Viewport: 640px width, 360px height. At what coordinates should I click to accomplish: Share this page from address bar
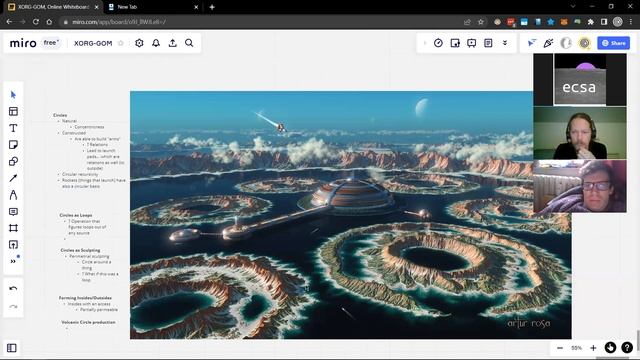[467, 22]
